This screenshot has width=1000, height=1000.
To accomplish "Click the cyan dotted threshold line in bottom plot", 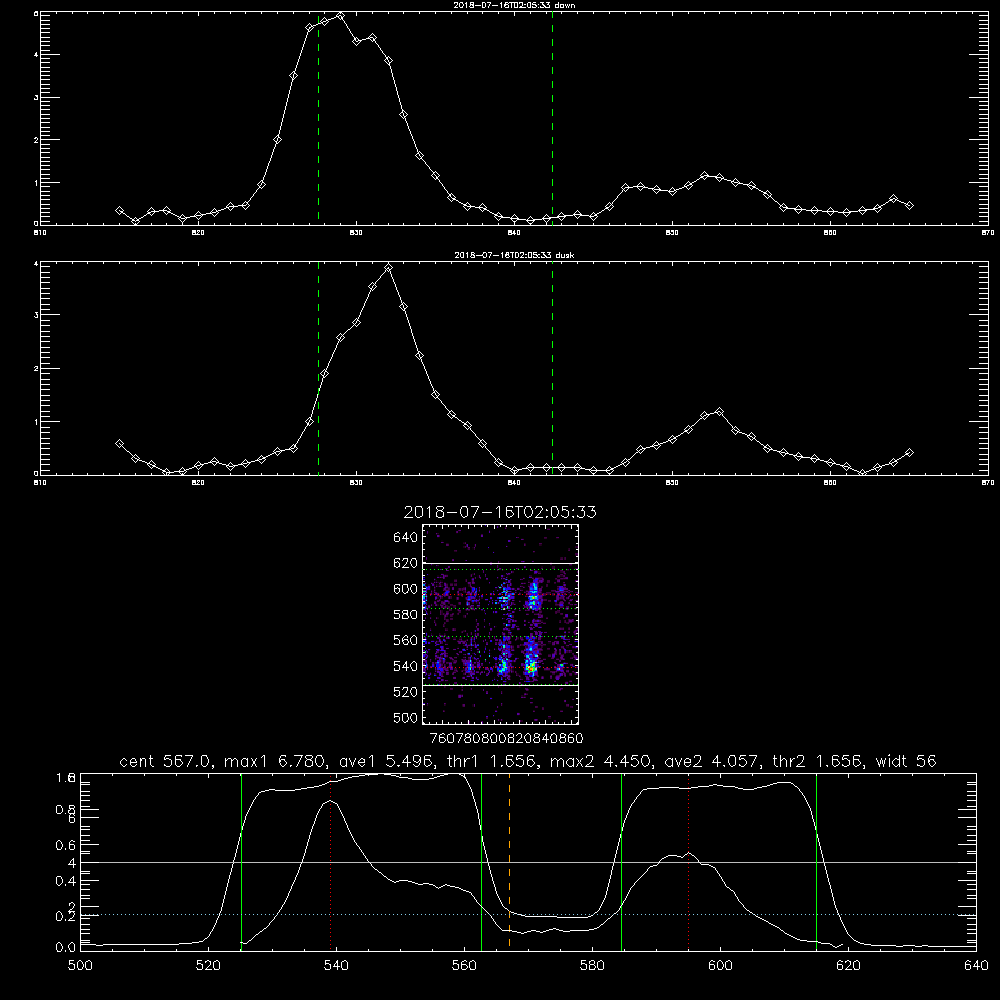I will [x=528, y=915].
